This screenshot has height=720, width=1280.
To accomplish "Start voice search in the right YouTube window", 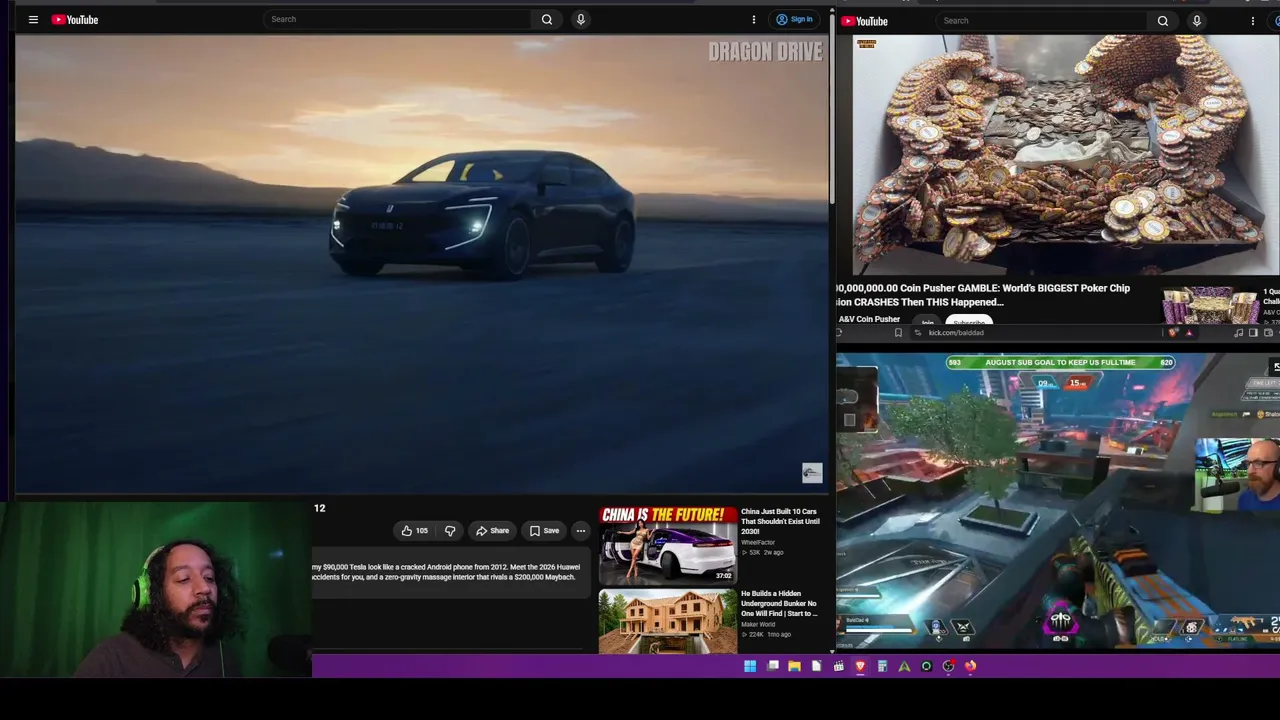I will click(x=1196, y=21).
